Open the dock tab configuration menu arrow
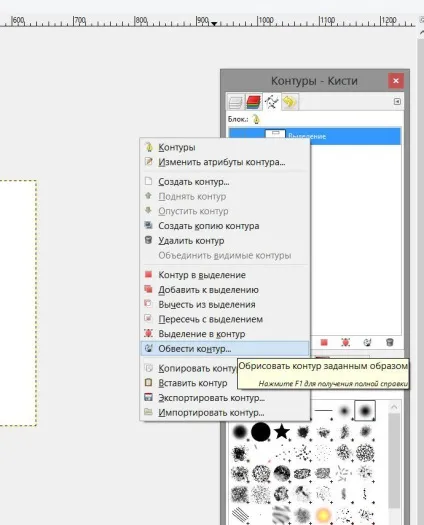This screenshot has height=525, width=424. (x=397, y=101)
